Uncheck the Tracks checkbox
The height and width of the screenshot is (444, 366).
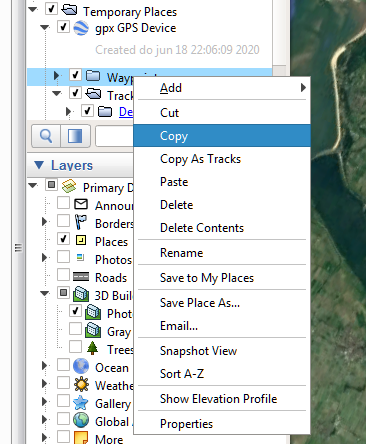click(x=75, y=93)
